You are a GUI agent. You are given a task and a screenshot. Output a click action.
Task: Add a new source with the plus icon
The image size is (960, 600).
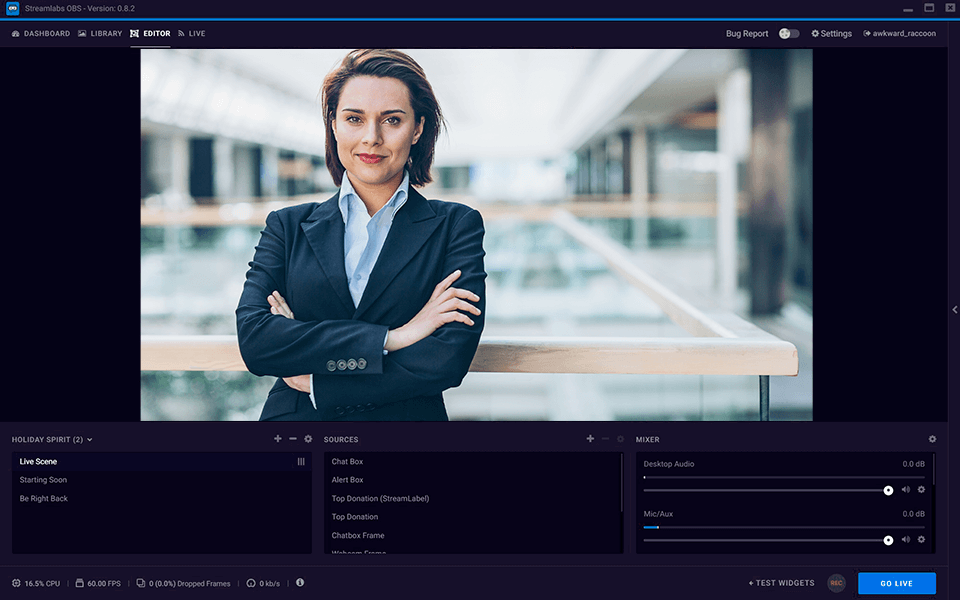590,438
